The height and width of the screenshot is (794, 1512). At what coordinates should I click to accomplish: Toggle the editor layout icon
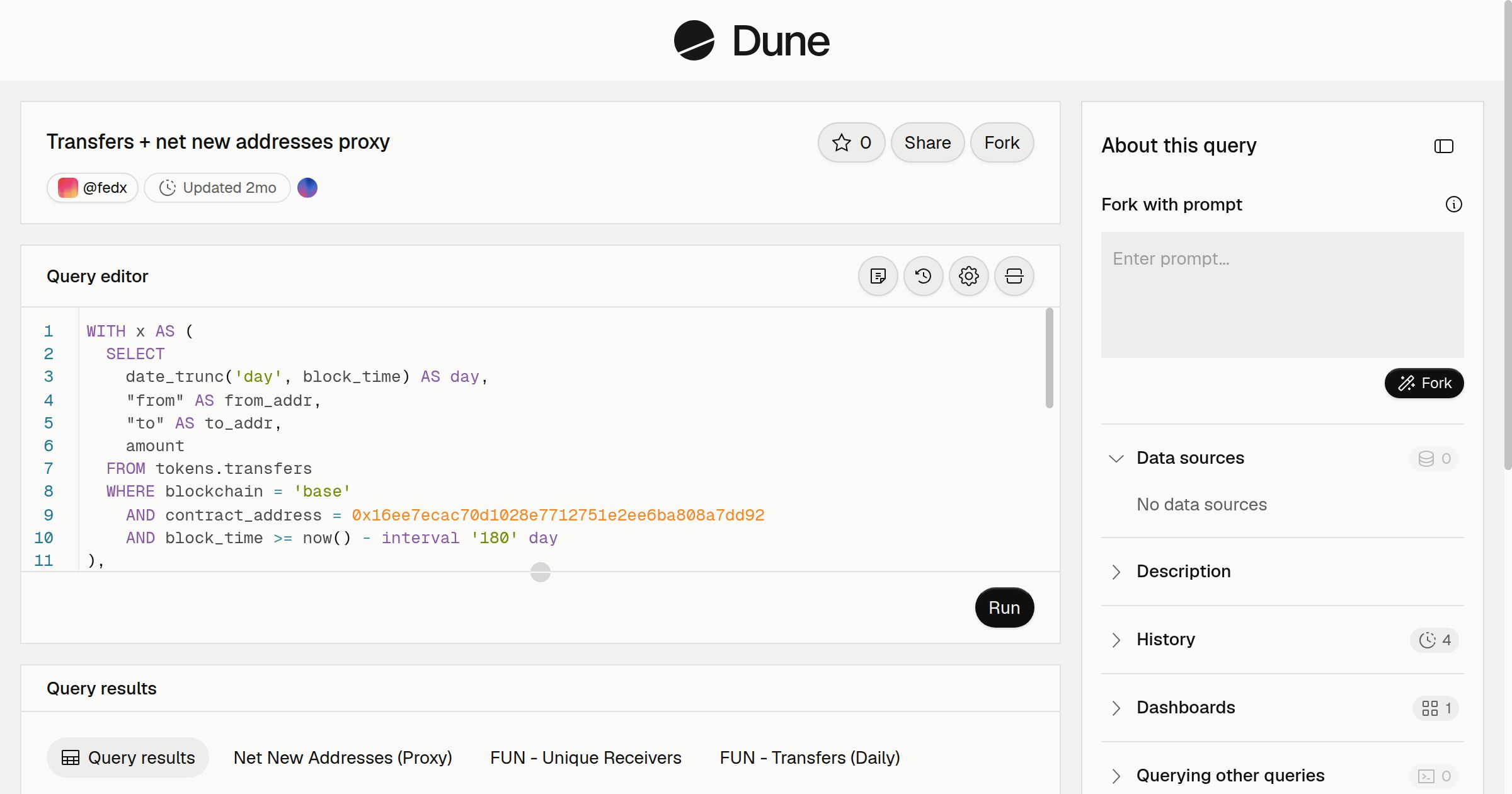pos(1014,276)
